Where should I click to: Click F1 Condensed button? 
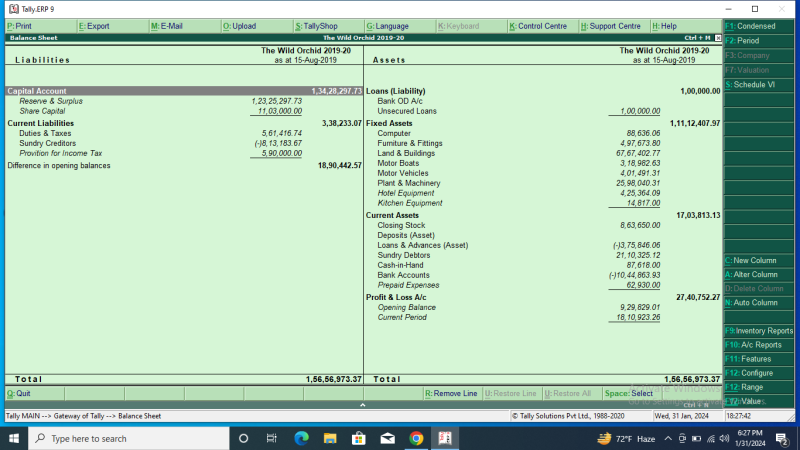point(759,26)
